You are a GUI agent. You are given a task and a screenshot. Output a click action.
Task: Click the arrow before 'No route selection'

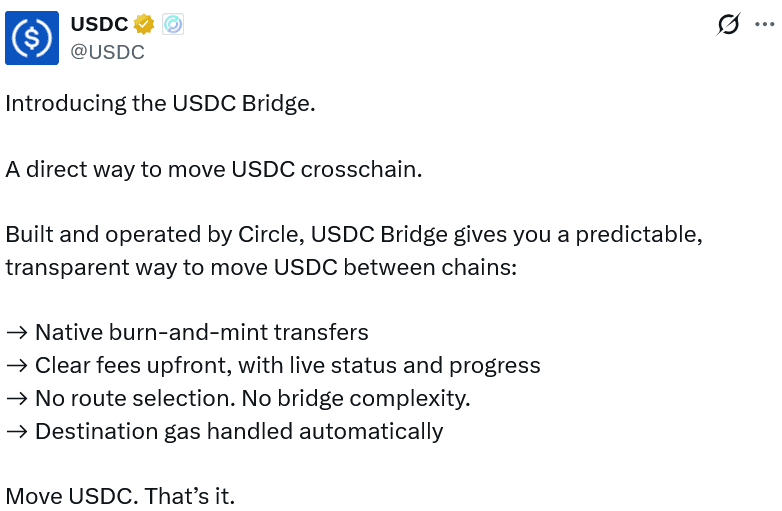16,399
